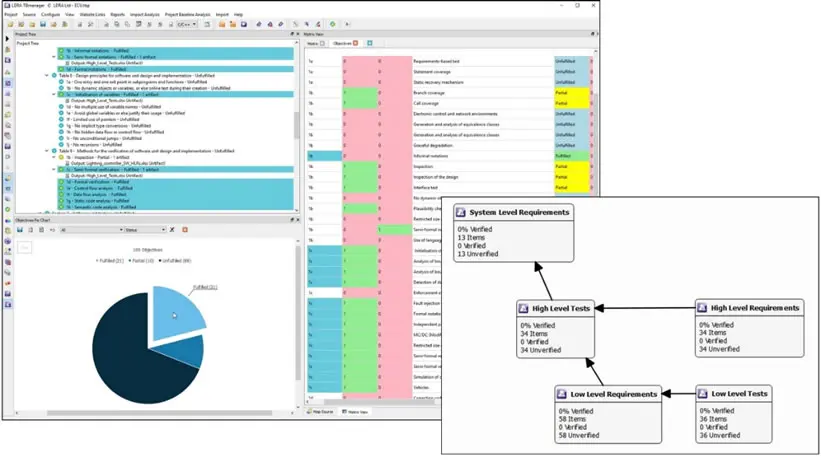This screenshot has width=821, height=462.
Task: Switch to the Objectives tab in Matrix View
Action: [x=341, y=44]
